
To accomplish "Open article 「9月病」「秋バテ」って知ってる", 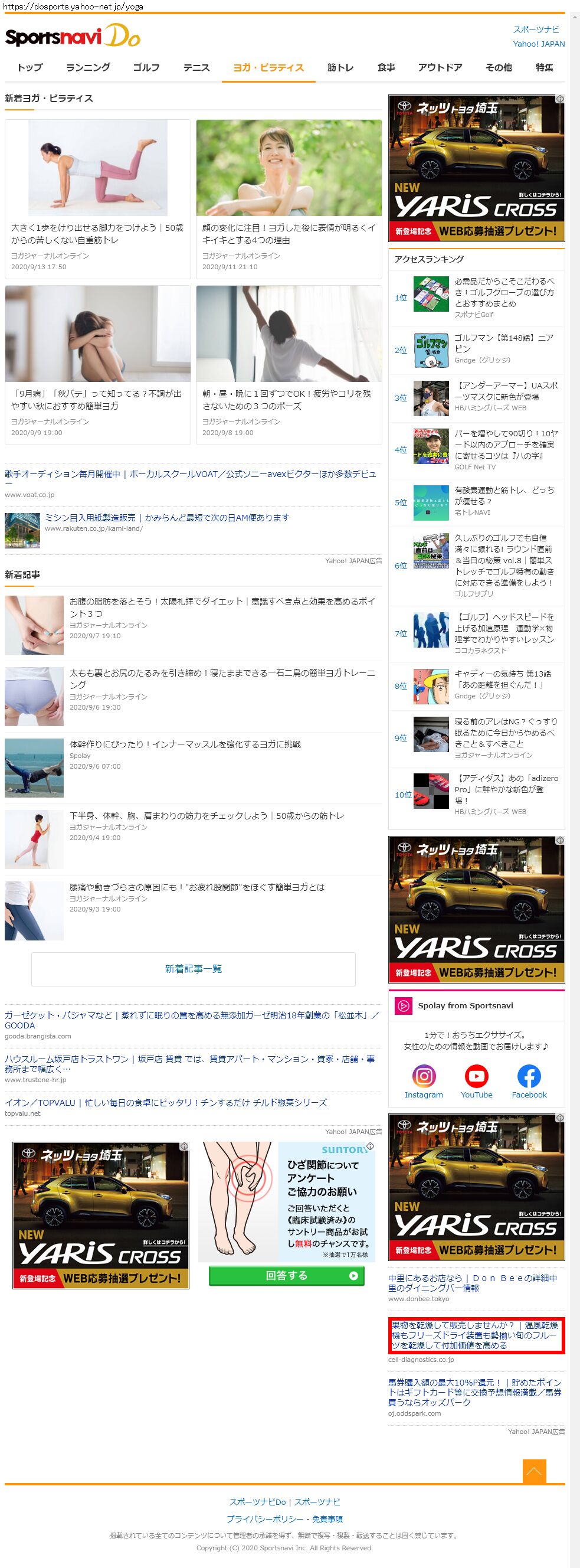I will click(x=97, y=400).
